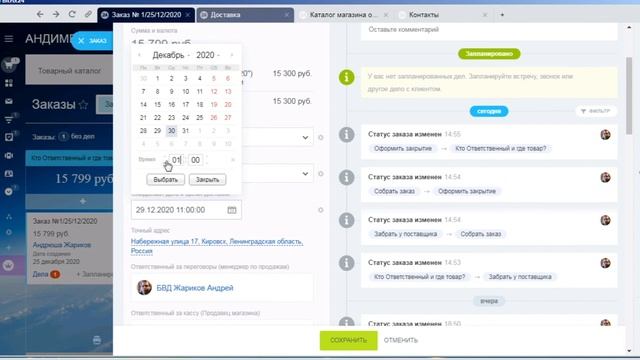Click the right-side vertical scrollbar thumb
The height and width of the screenshot is (360, 640).
(x=629, y=96)
